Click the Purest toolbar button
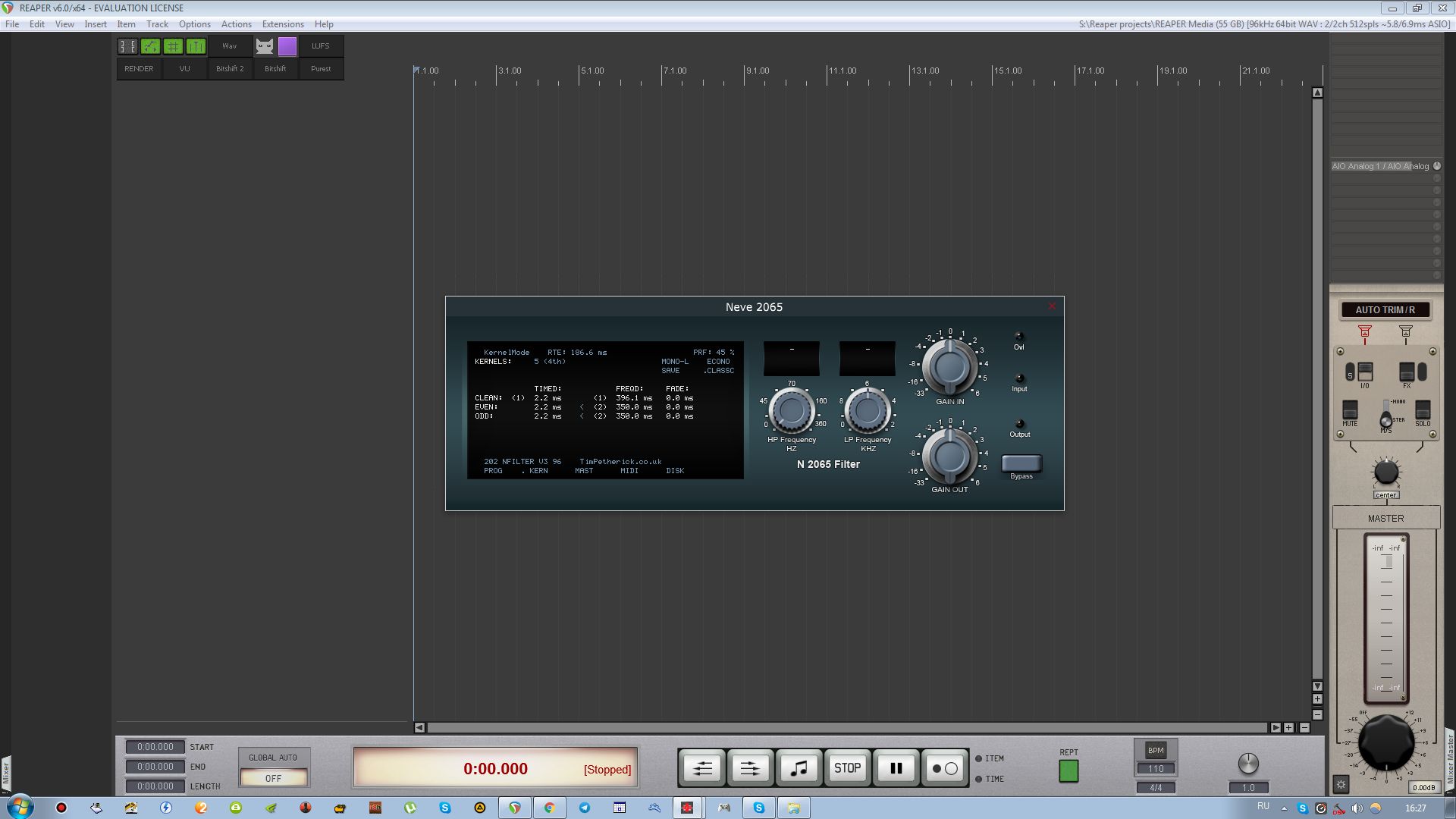Viewport: 1456px width, 819px height. coord(321,69)
